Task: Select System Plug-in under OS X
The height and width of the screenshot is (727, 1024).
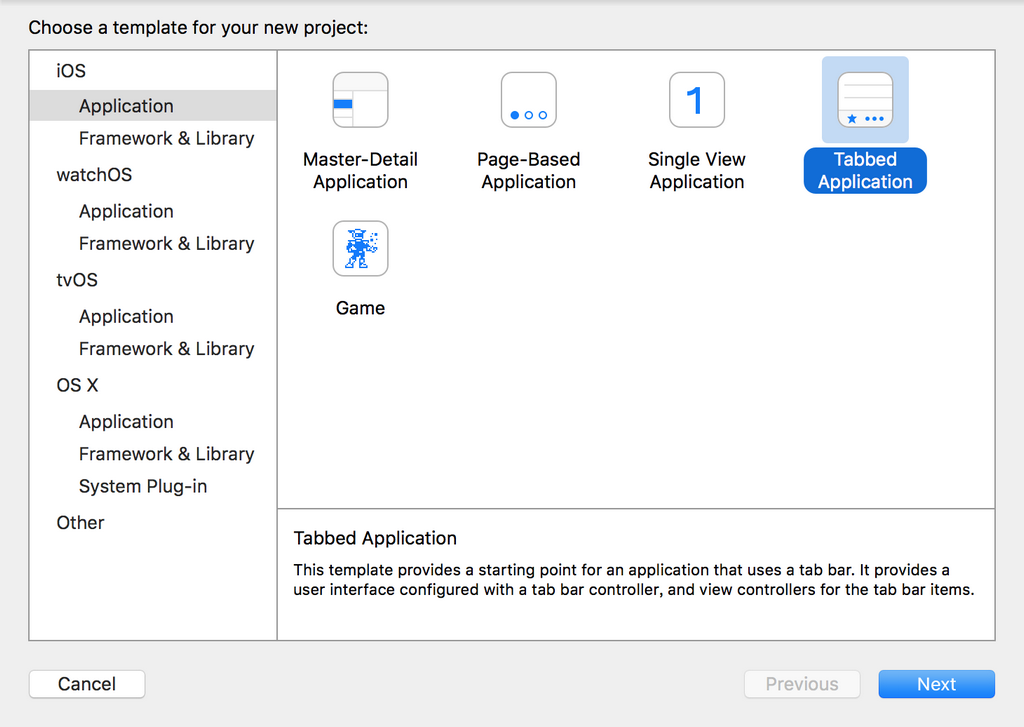Action: 143,486
